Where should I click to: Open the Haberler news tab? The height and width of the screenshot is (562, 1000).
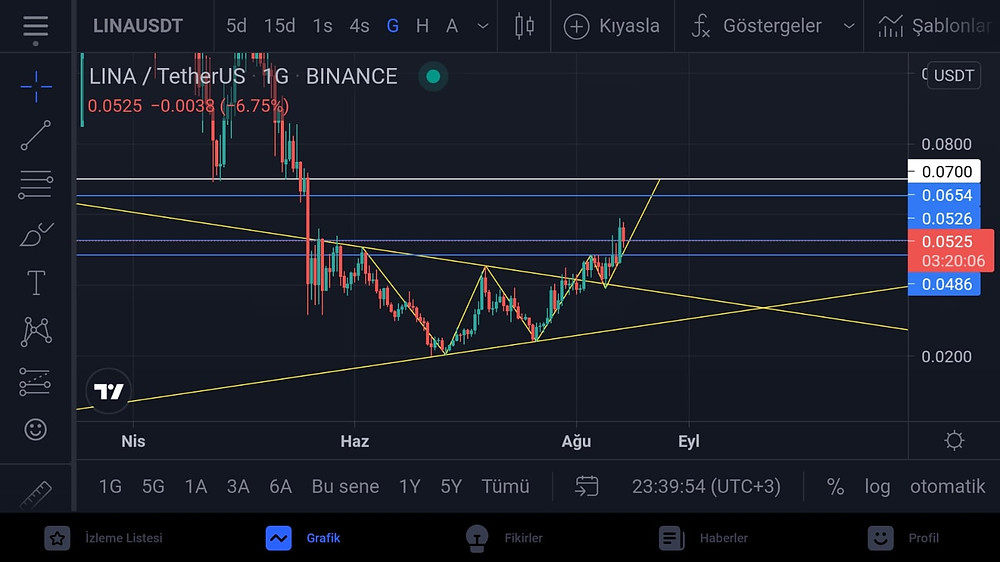point(703,538)
